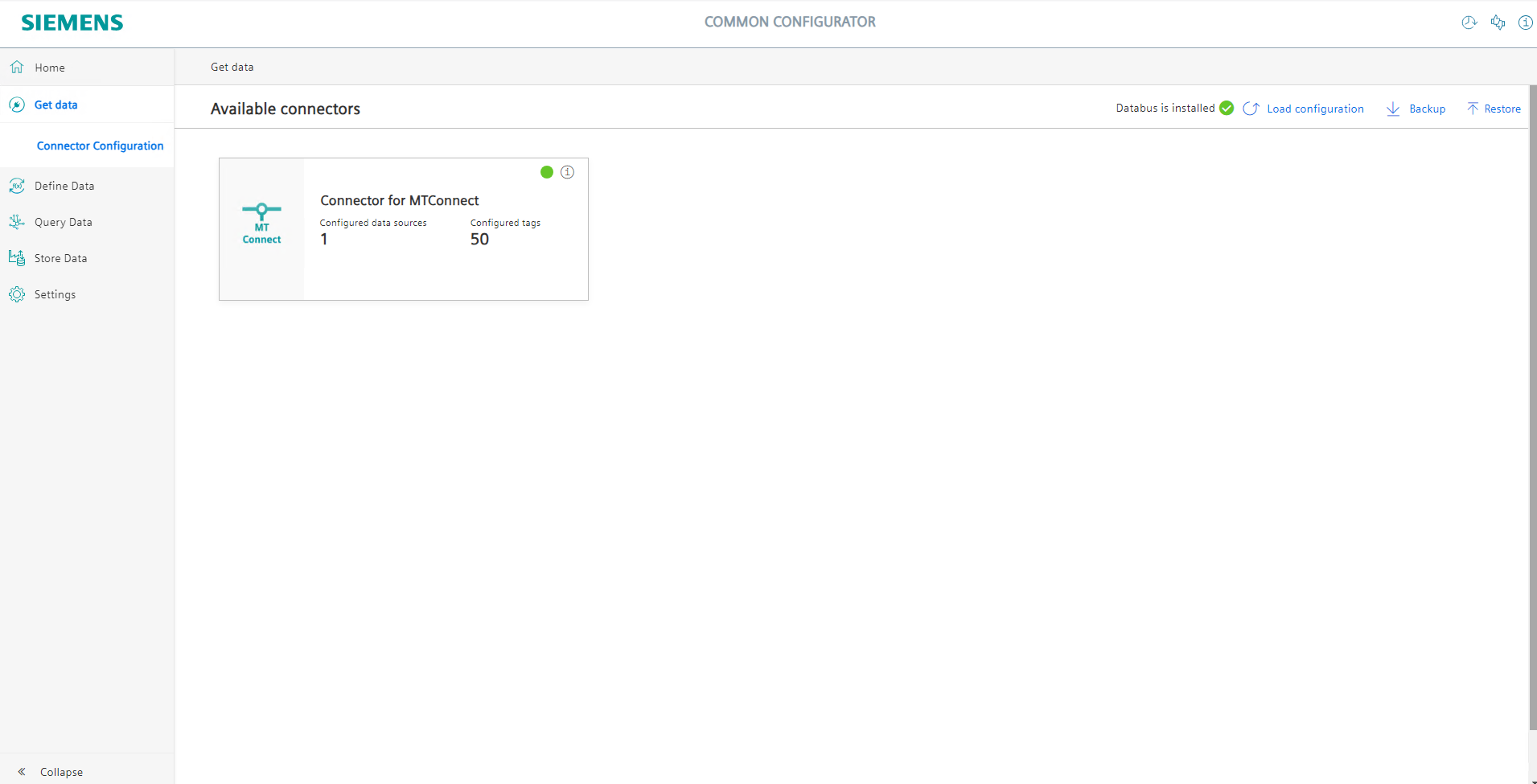Viewport: 1537px width, 784px height.
Task: Open Connector for MTConnect title
Action: pyautogui.click(x=400, y=200)
